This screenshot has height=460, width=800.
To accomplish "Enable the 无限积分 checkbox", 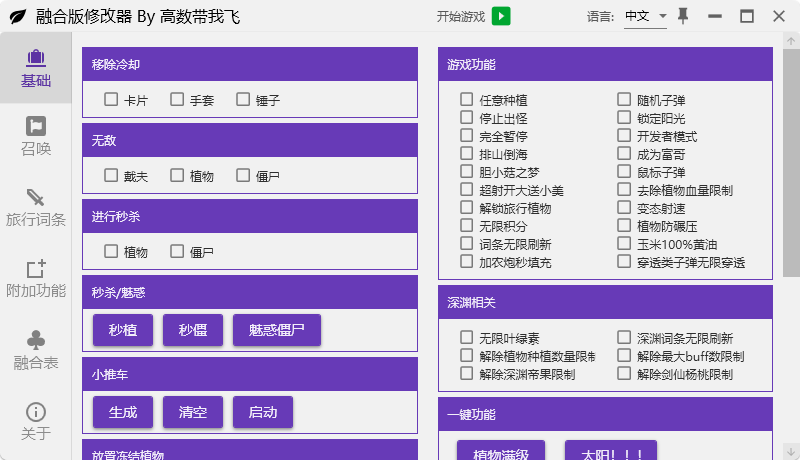I will tap(466, 225).
